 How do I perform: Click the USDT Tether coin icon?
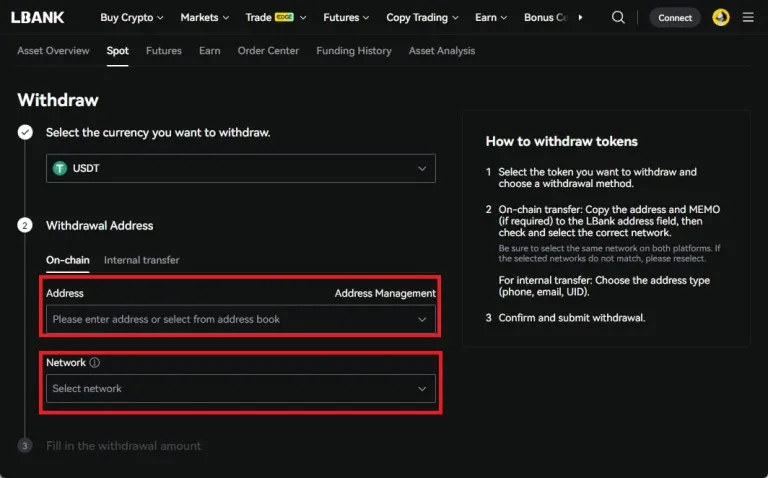(60, 168)
